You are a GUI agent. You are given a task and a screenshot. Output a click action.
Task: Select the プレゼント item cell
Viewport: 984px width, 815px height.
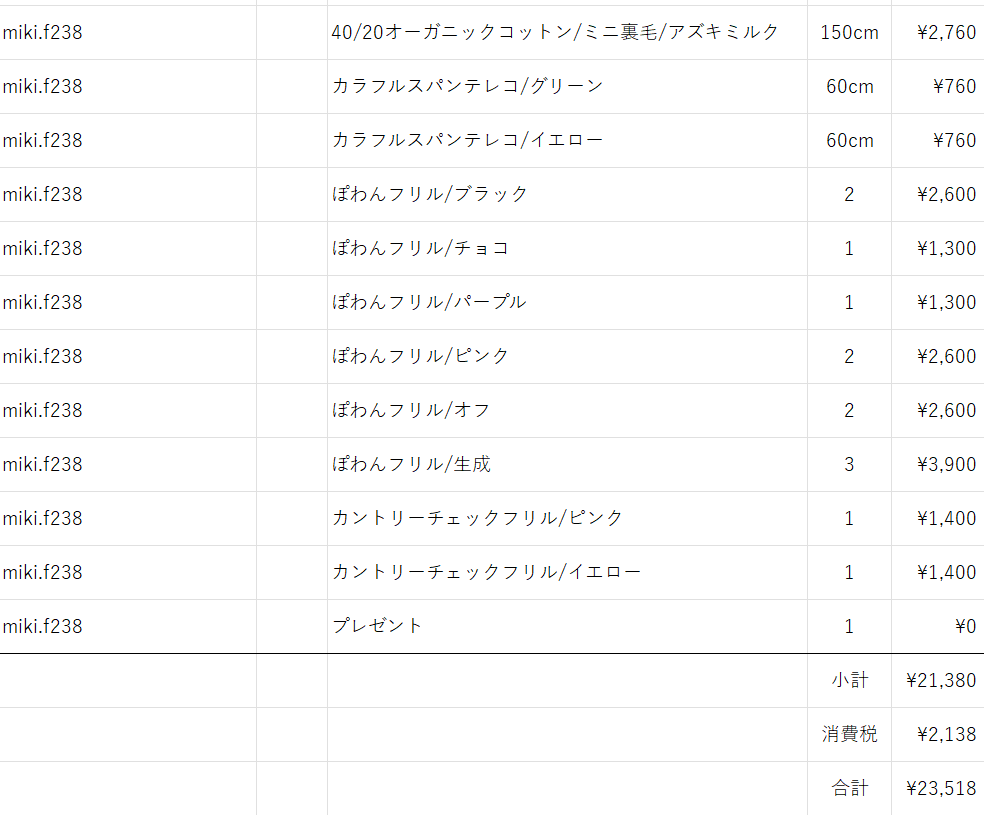(567, 626)
